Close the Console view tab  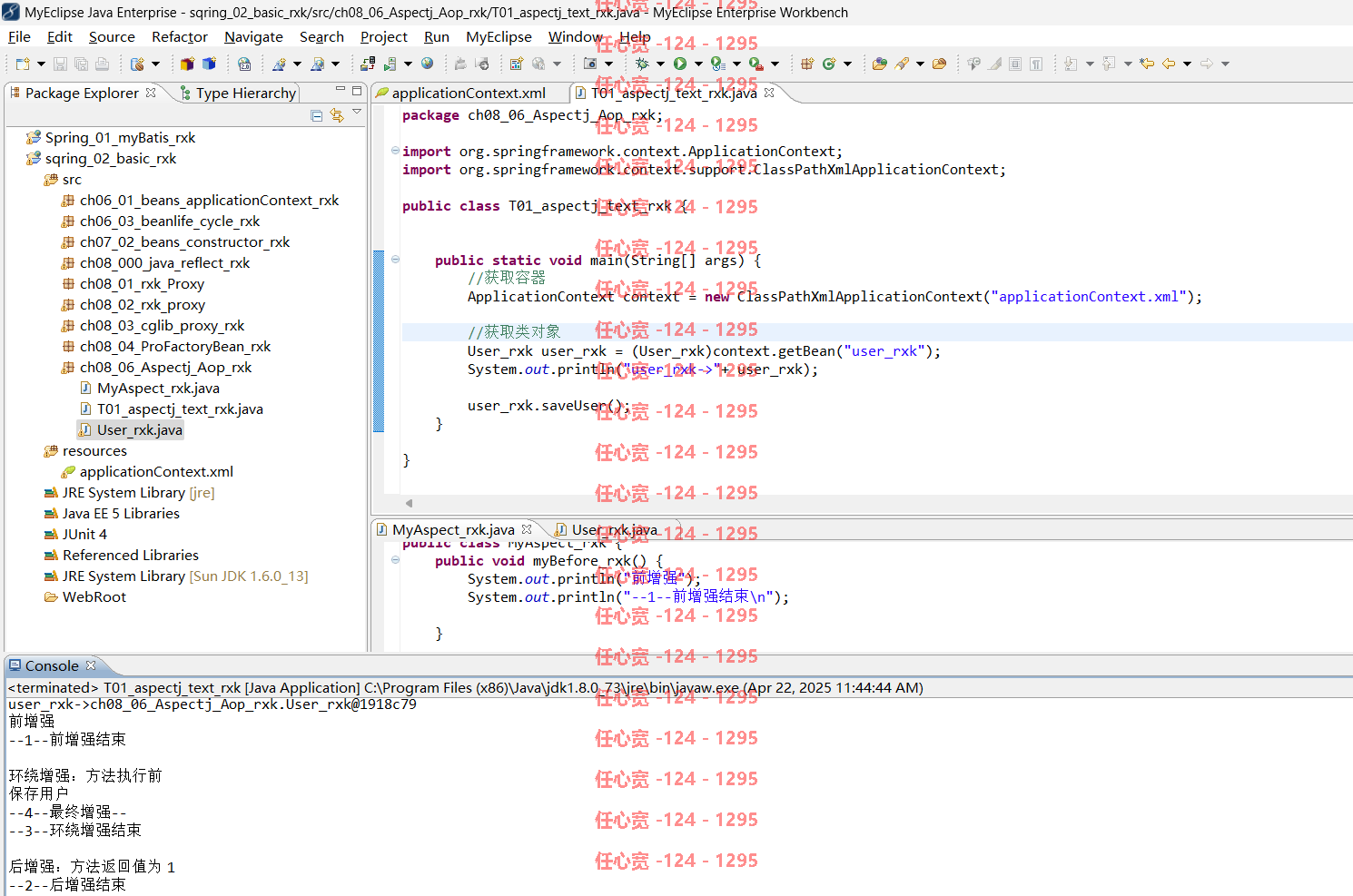click(x=91, y=665)
